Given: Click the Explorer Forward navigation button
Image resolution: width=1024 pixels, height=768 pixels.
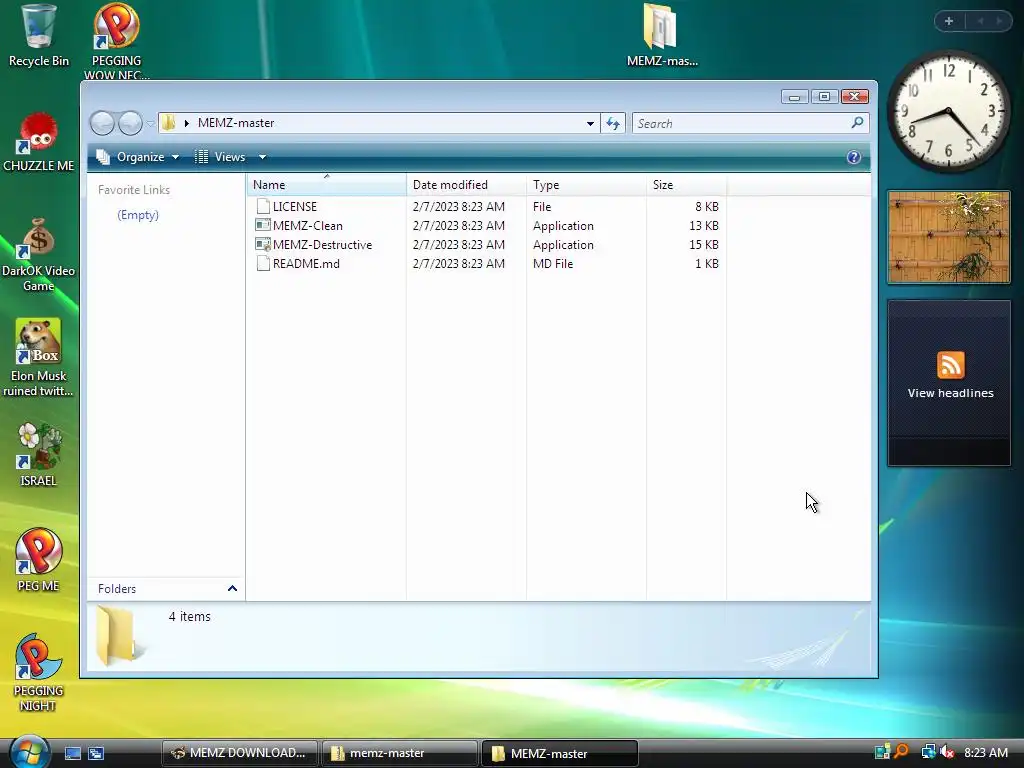Looking at the screenshot, I should [x=131, y=123].
